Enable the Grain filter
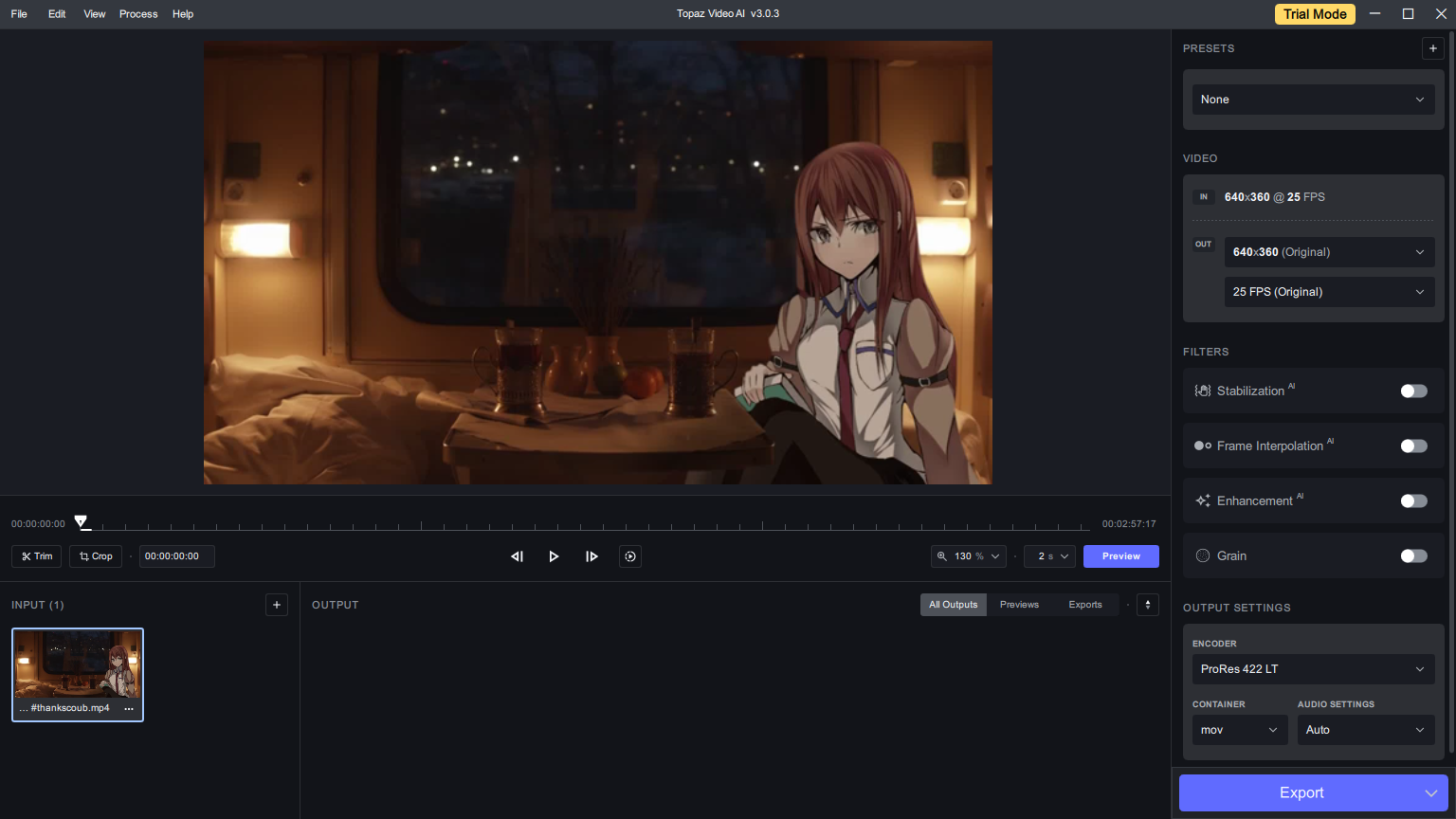1456x819 pixels. (1413, 555)
